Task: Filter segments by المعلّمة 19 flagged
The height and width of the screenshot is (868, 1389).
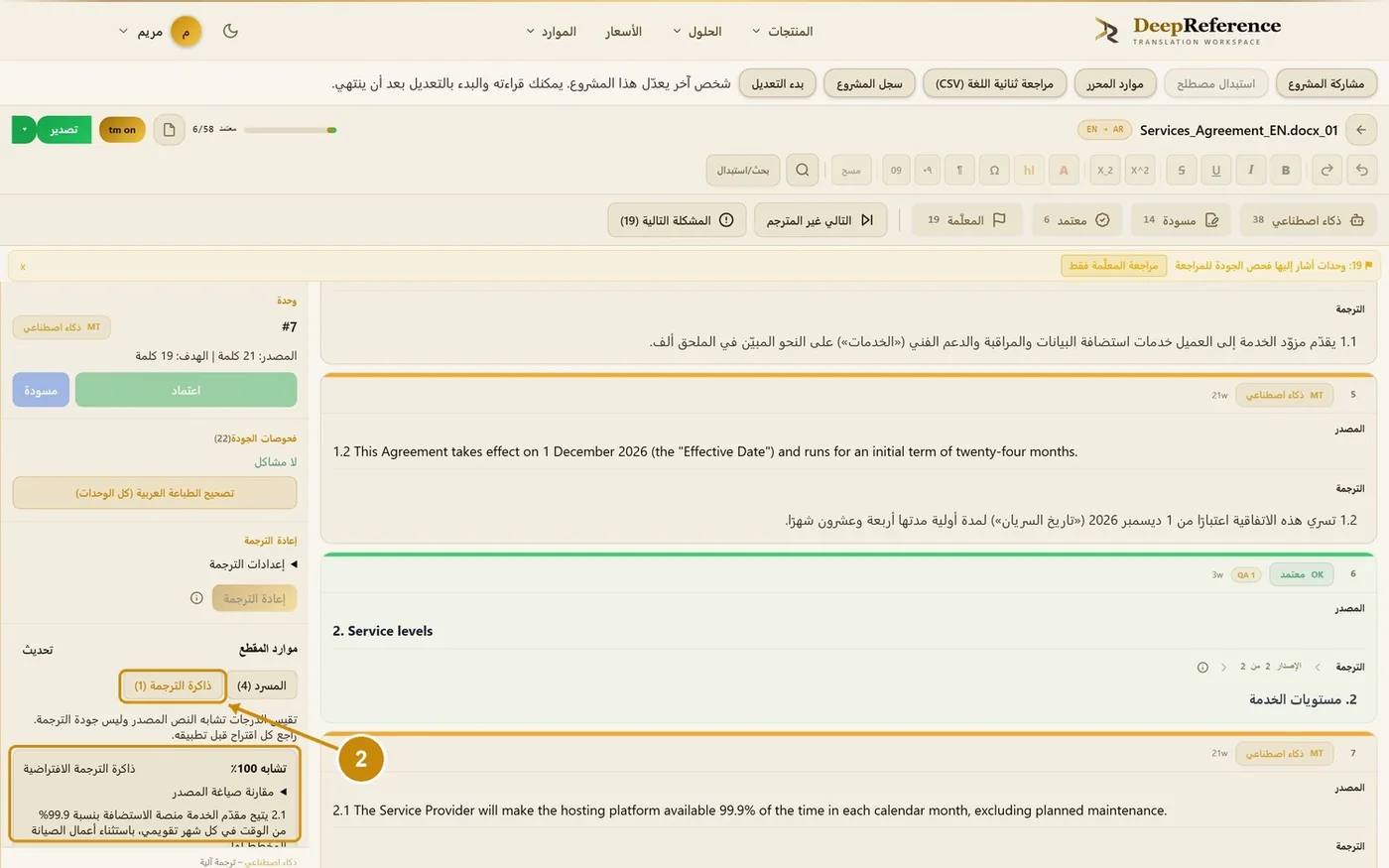Action: pyautogui.click(x=966, y=220)
